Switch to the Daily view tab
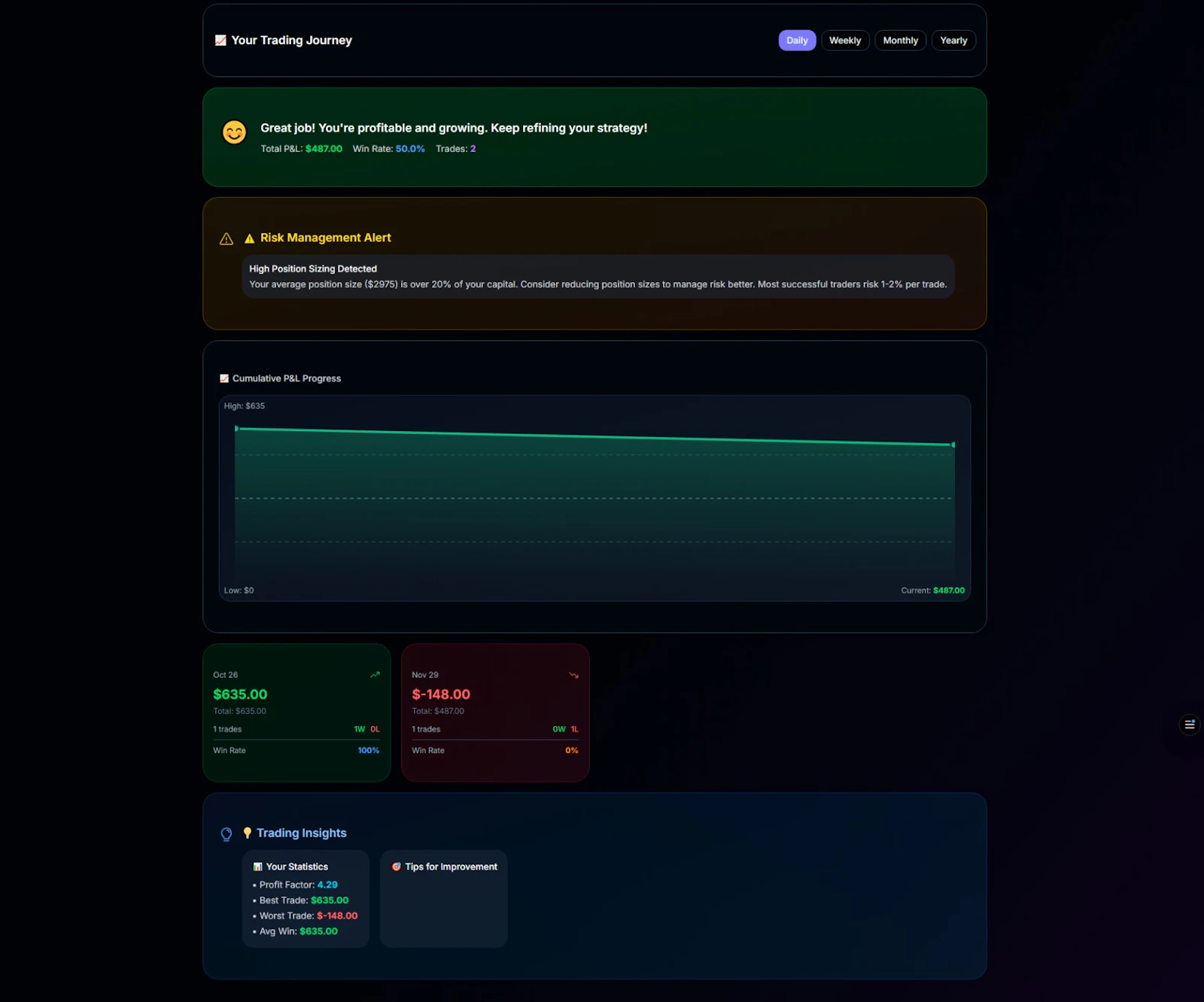 click(797, 41)
